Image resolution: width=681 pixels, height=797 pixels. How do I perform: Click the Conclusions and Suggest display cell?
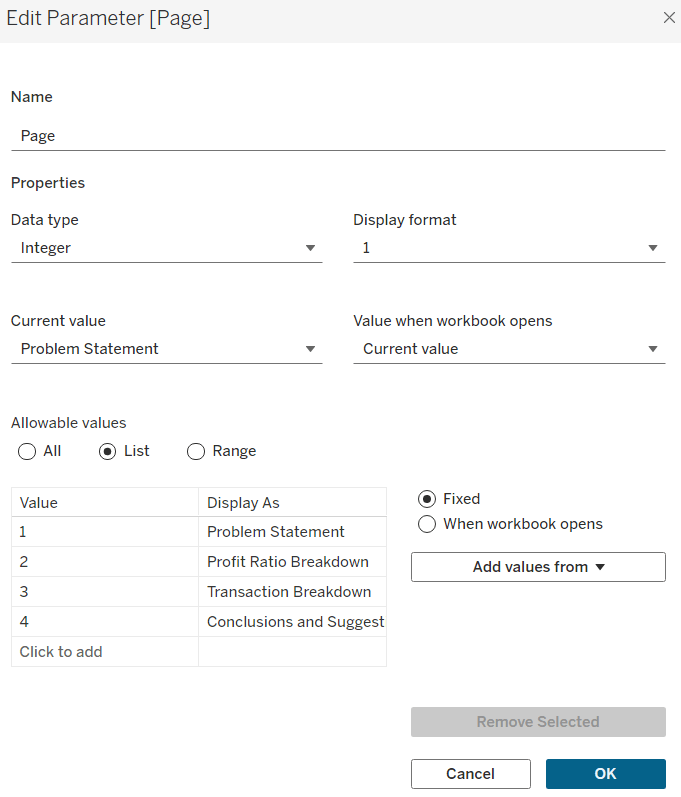click(292, 622)
